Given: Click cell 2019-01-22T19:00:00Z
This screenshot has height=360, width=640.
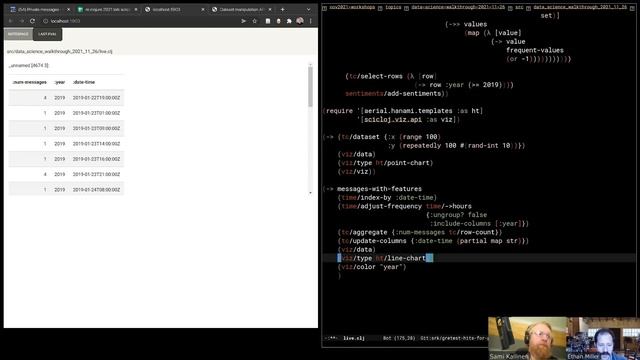Looking at the screenshot, I should tap(96, 98).
